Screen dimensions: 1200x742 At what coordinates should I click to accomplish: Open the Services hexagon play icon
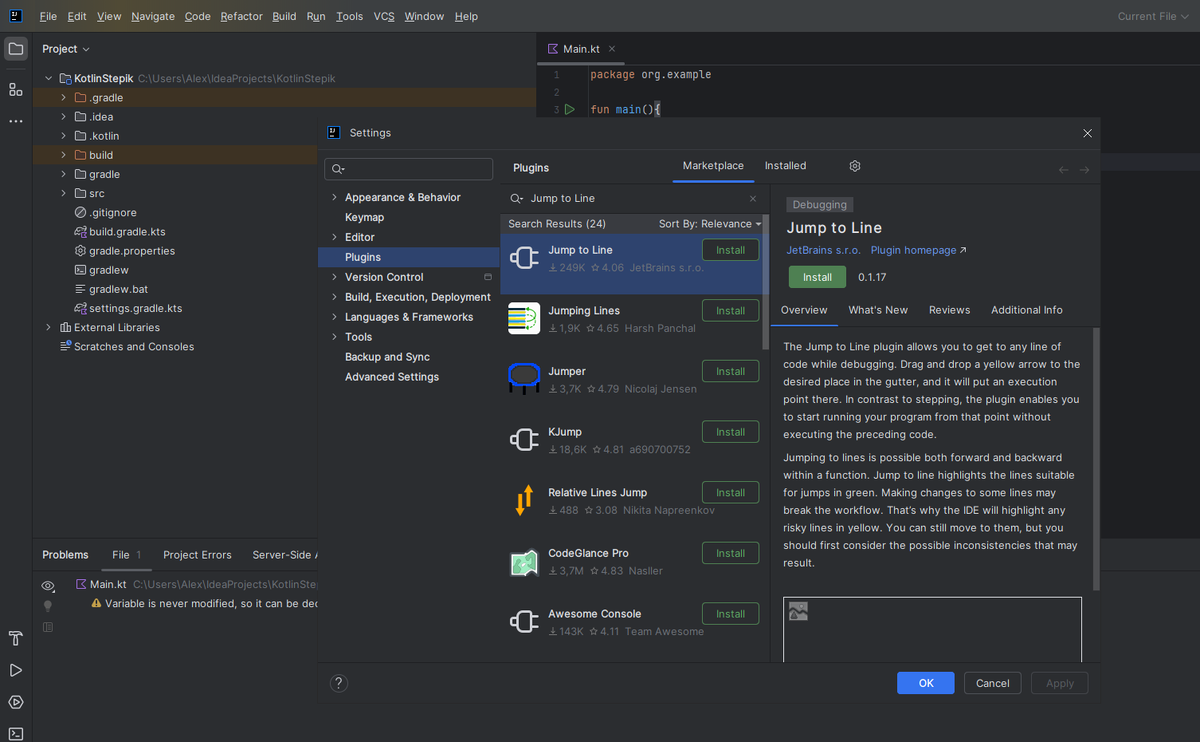point(16,702)
